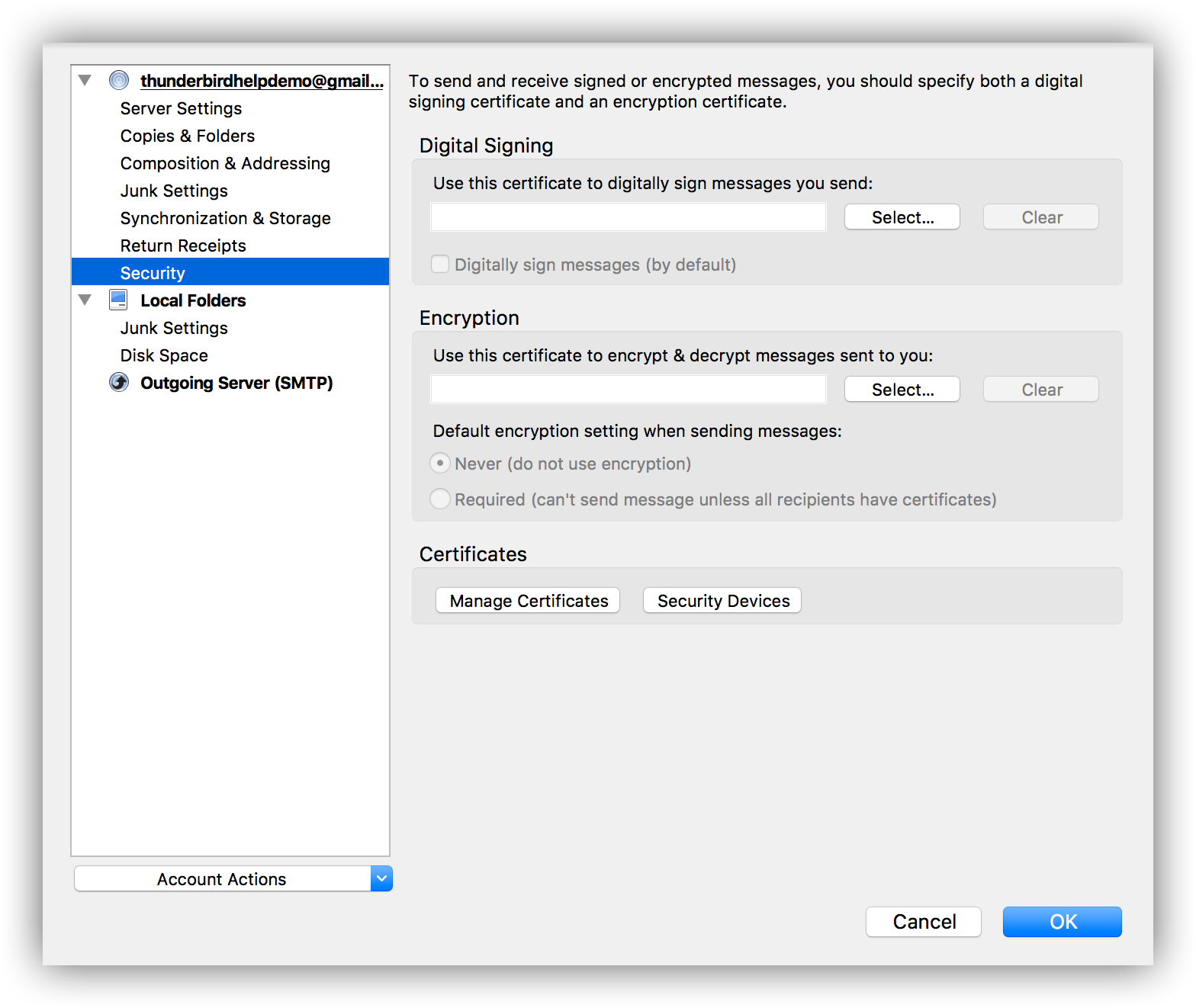The width and height of the screenshot is (1196, 1008).
Task: Click the digital signing certificate field
Action: (x=629, y=217)
